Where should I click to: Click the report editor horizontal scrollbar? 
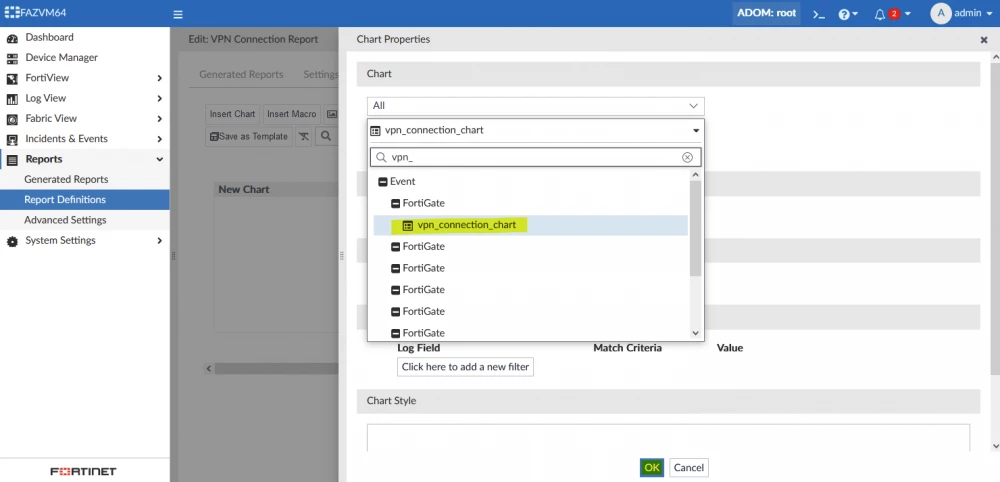(x=276, y=369)
